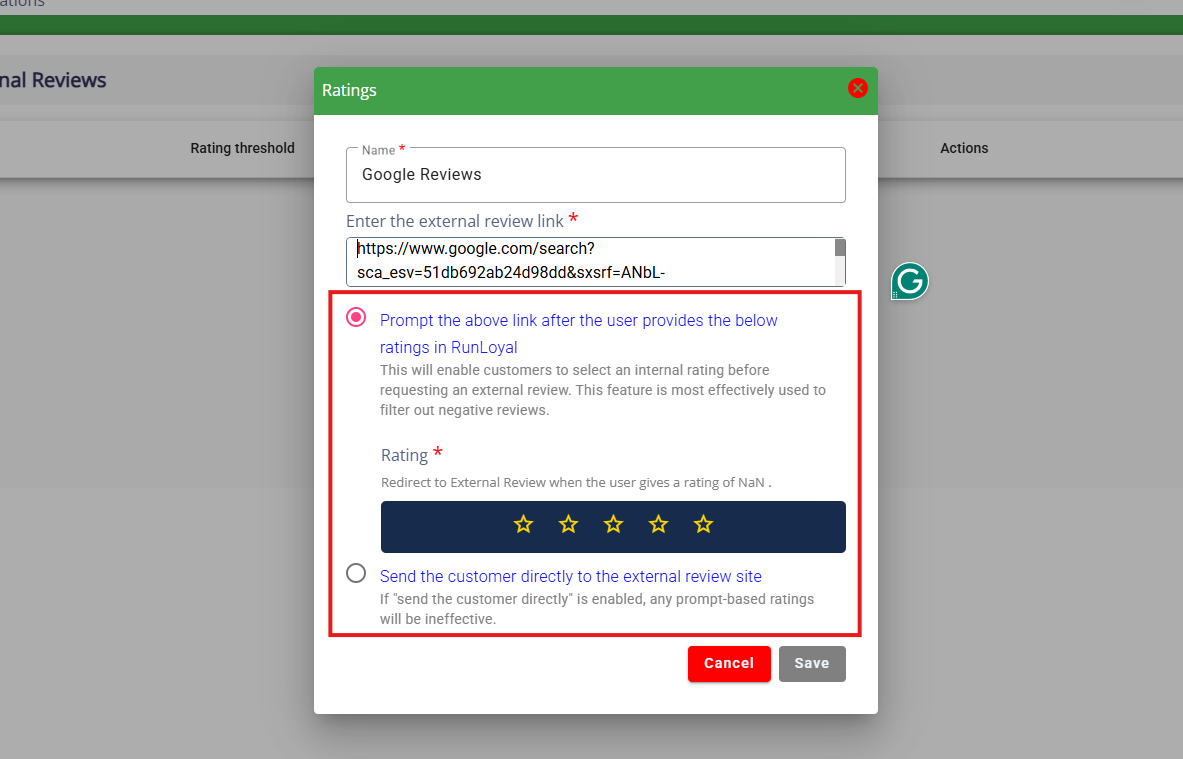Viewport: 1183px width, 759px height.
Task: Click 'Redirect to External Review' hint text
Action: 576,482
